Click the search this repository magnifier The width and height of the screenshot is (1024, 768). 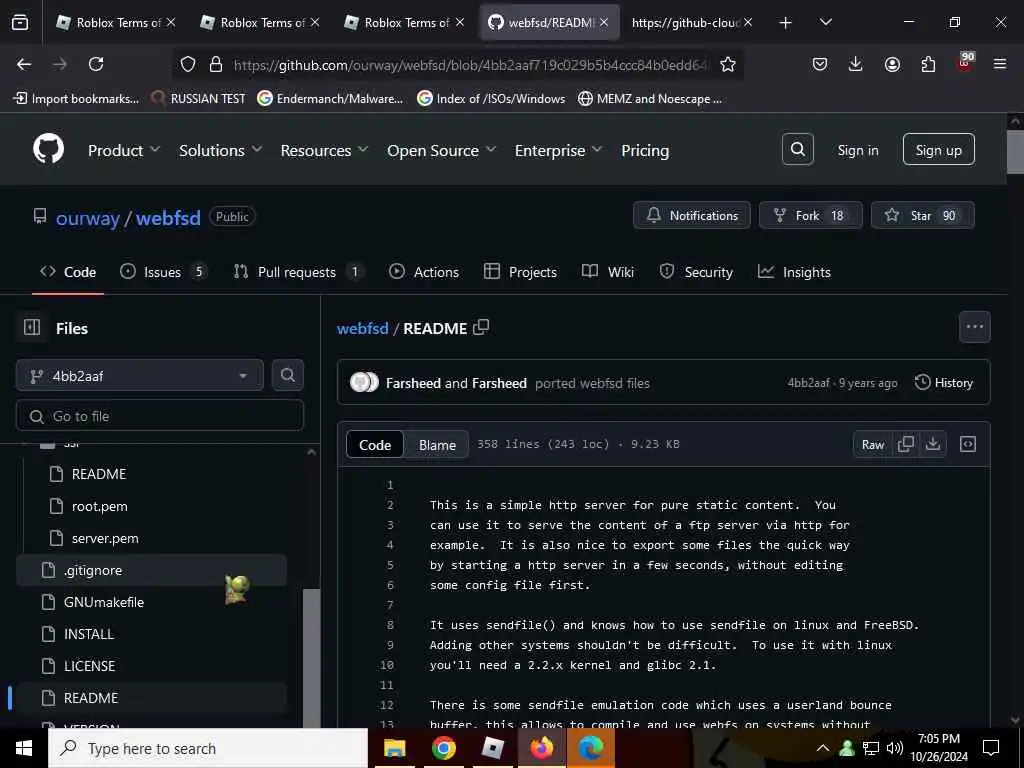(287, 375)
